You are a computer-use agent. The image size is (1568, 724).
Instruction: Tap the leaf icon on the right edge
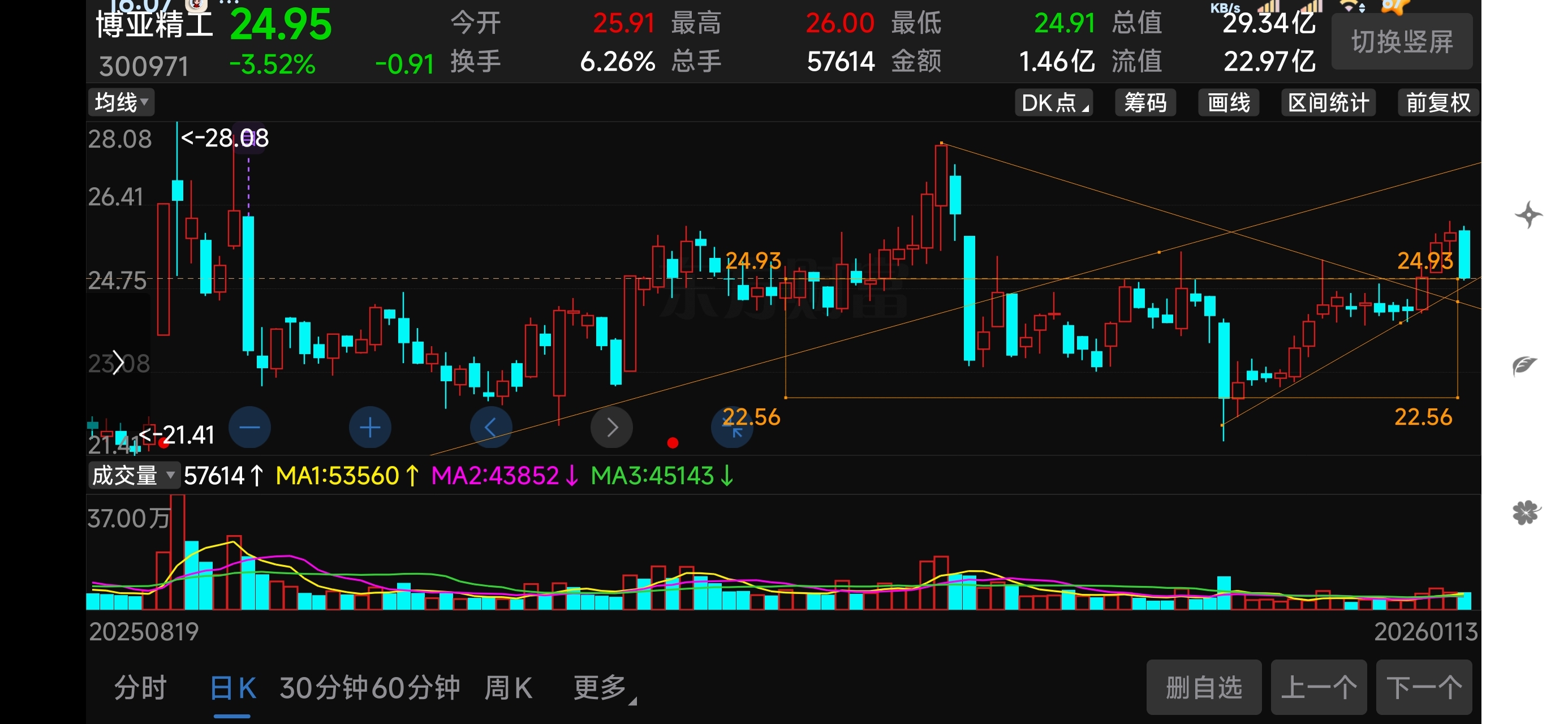click(1525, 365)
